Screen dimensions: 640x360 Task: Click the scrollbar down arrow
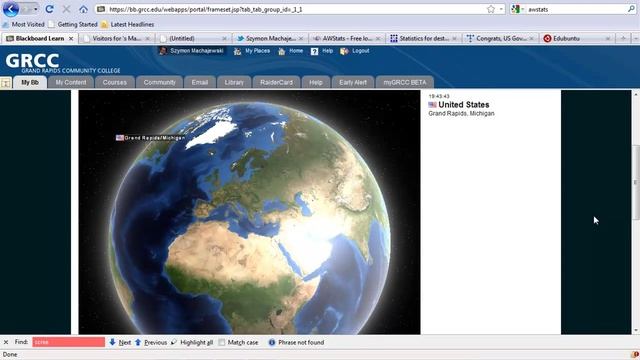coord(636,330)
